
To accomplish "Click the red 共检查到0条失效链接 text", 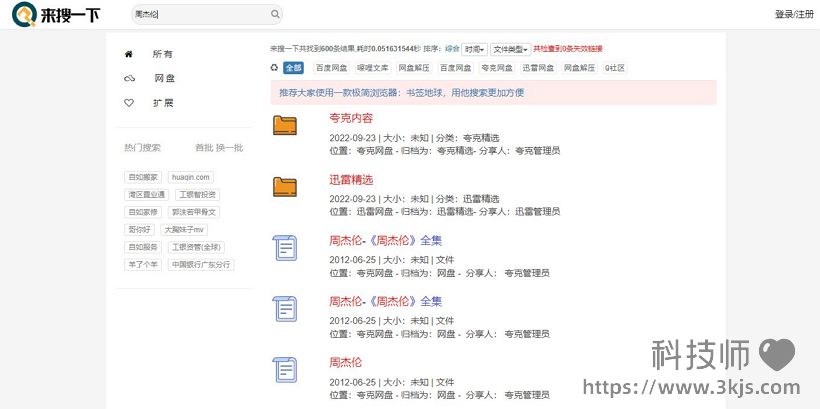I will [x=568, y=49].
